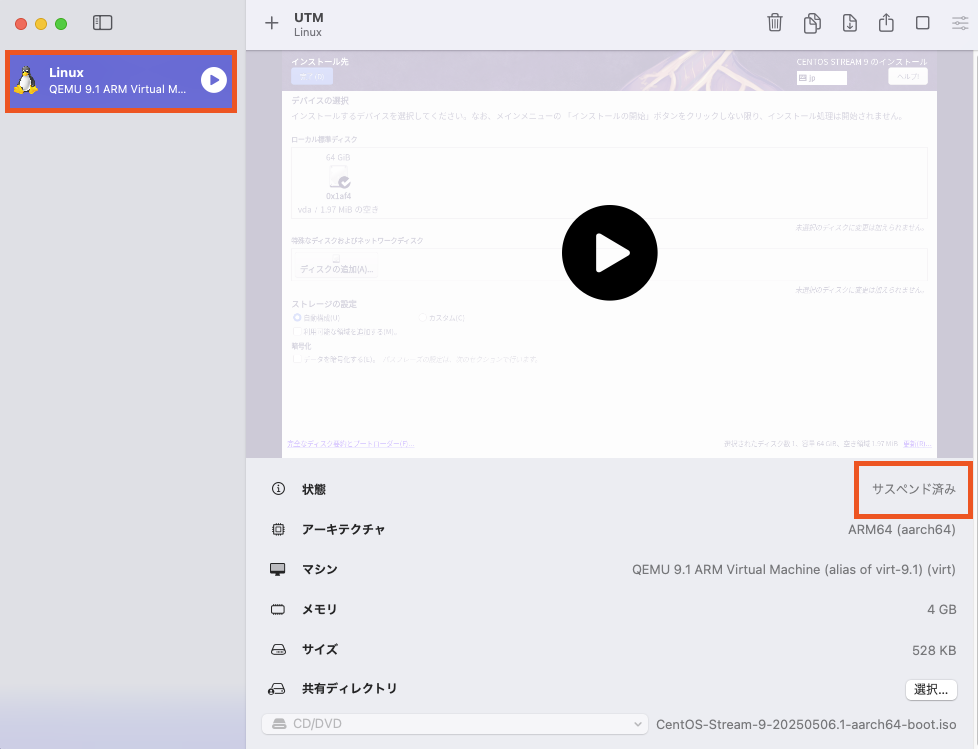Click the CentOS-Stream-9 ISO file name
The image size is (978, 749).
point(806,725)
